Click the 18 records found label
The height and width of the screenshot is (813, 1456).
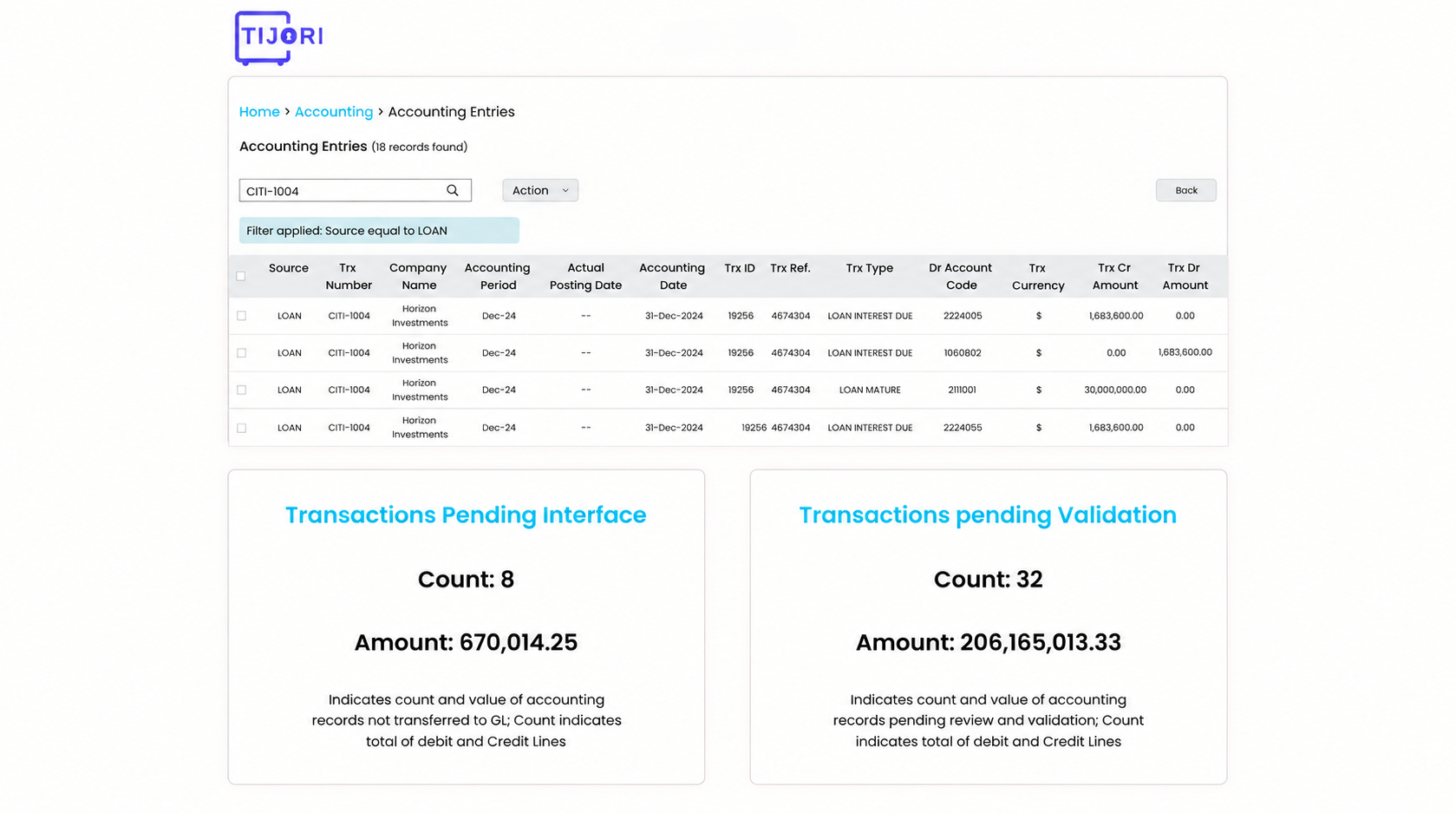coord(420,148)
